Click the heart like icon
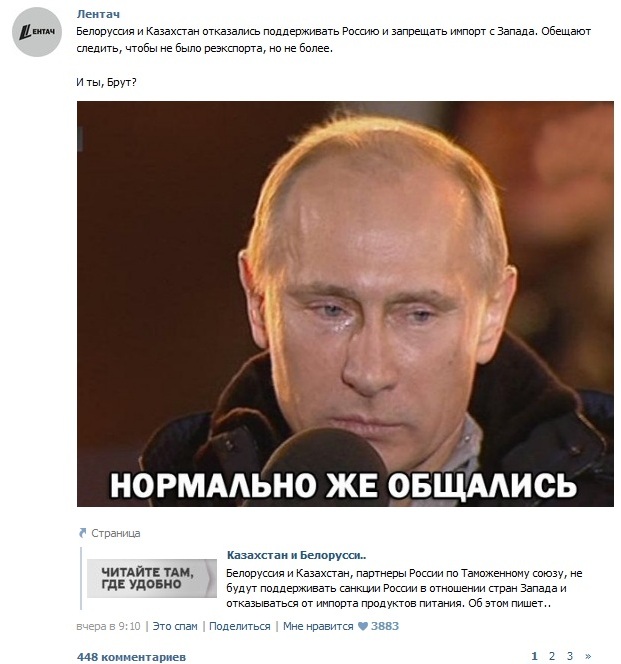Screen dimensions: 621x664 tap(363, 626)
